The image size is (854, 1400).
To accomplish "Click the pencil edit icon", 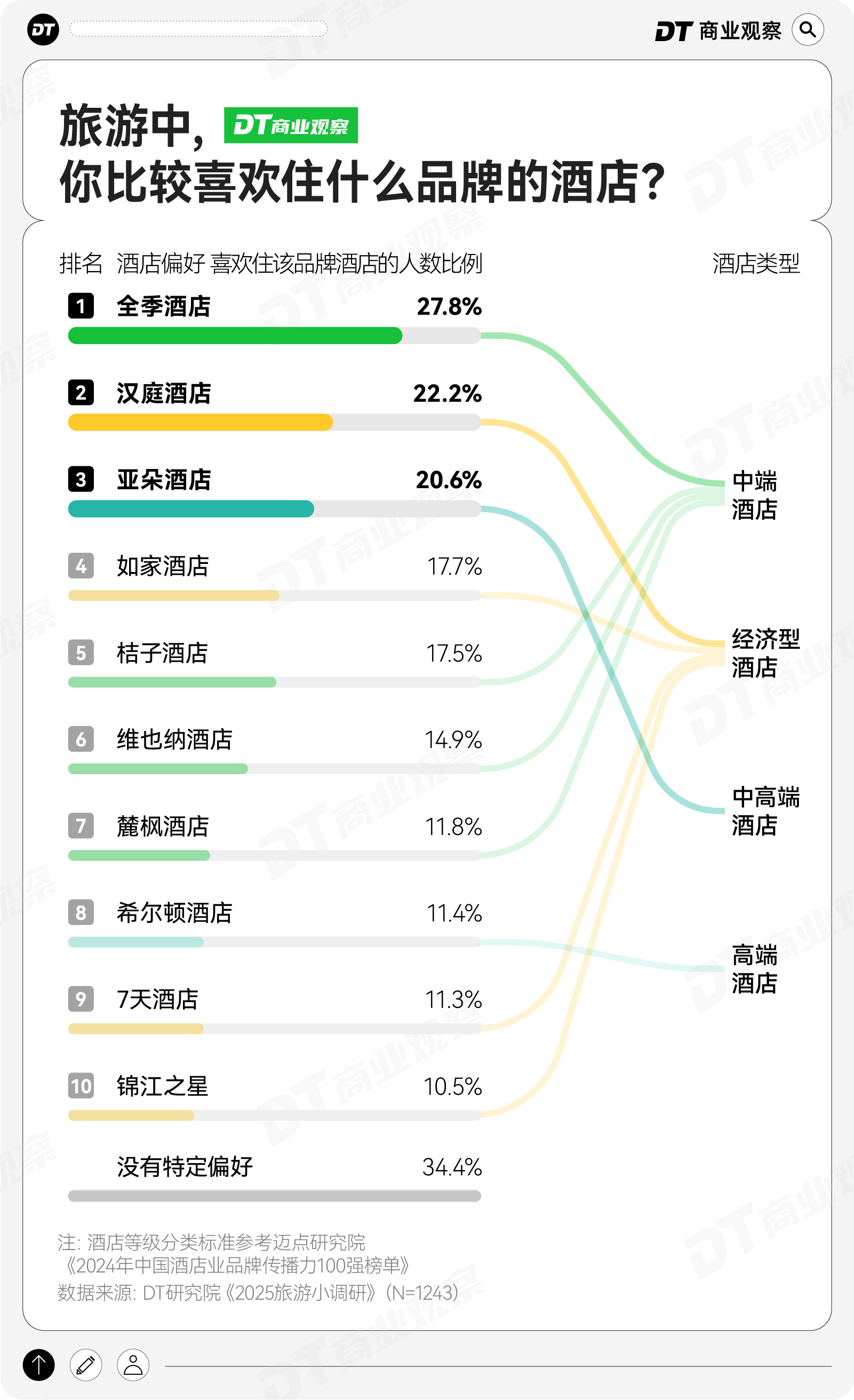I will pos(86,1365).
